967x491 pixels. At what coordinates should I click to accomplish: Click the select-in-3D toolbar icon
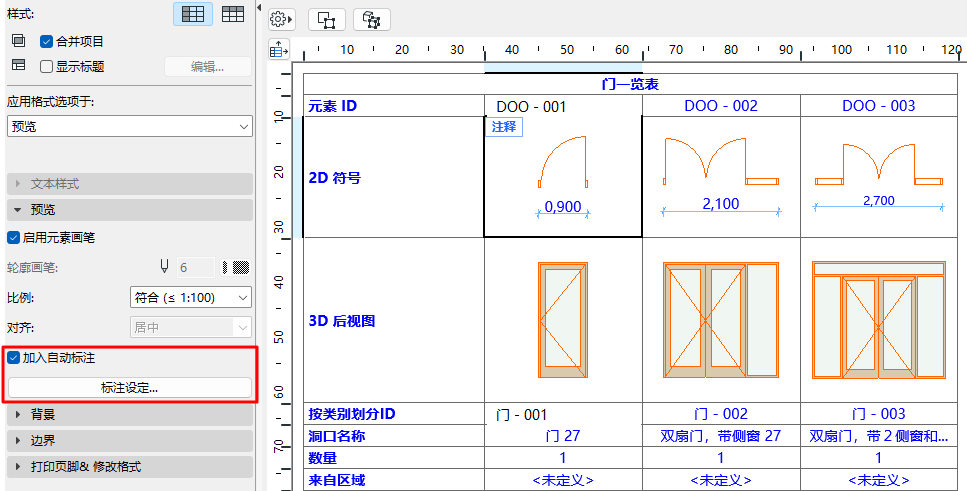pyautogui.click(x=371, y=20)
